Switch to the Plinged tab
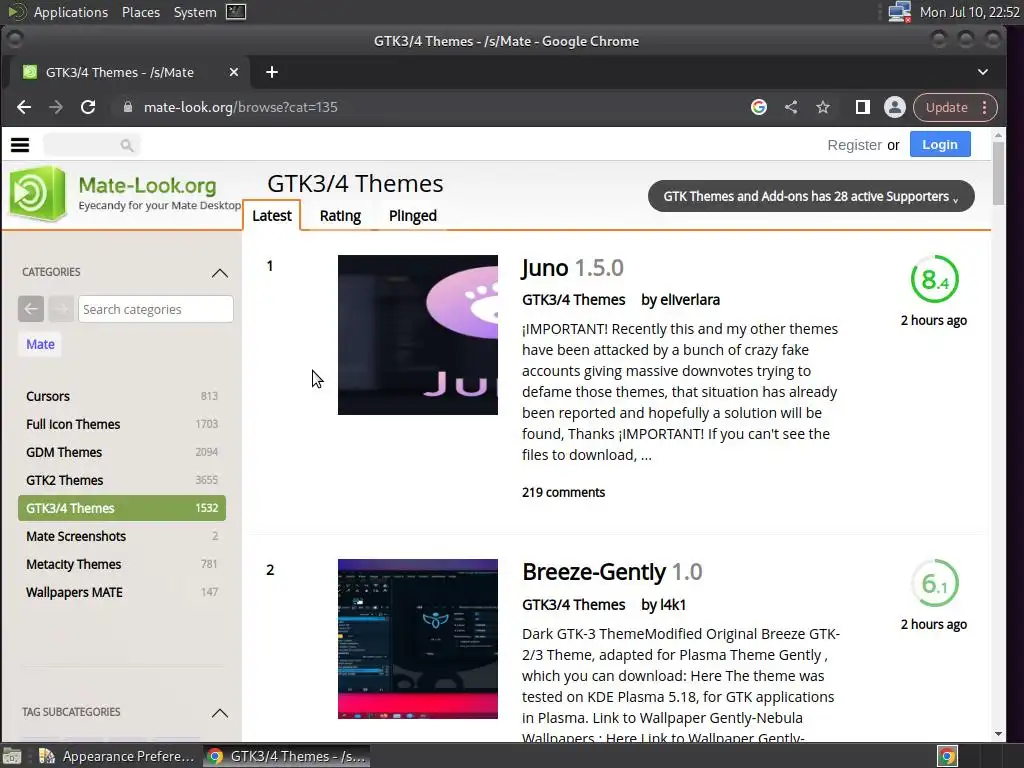Screen dimensions: 1024x768 point(413,216)
